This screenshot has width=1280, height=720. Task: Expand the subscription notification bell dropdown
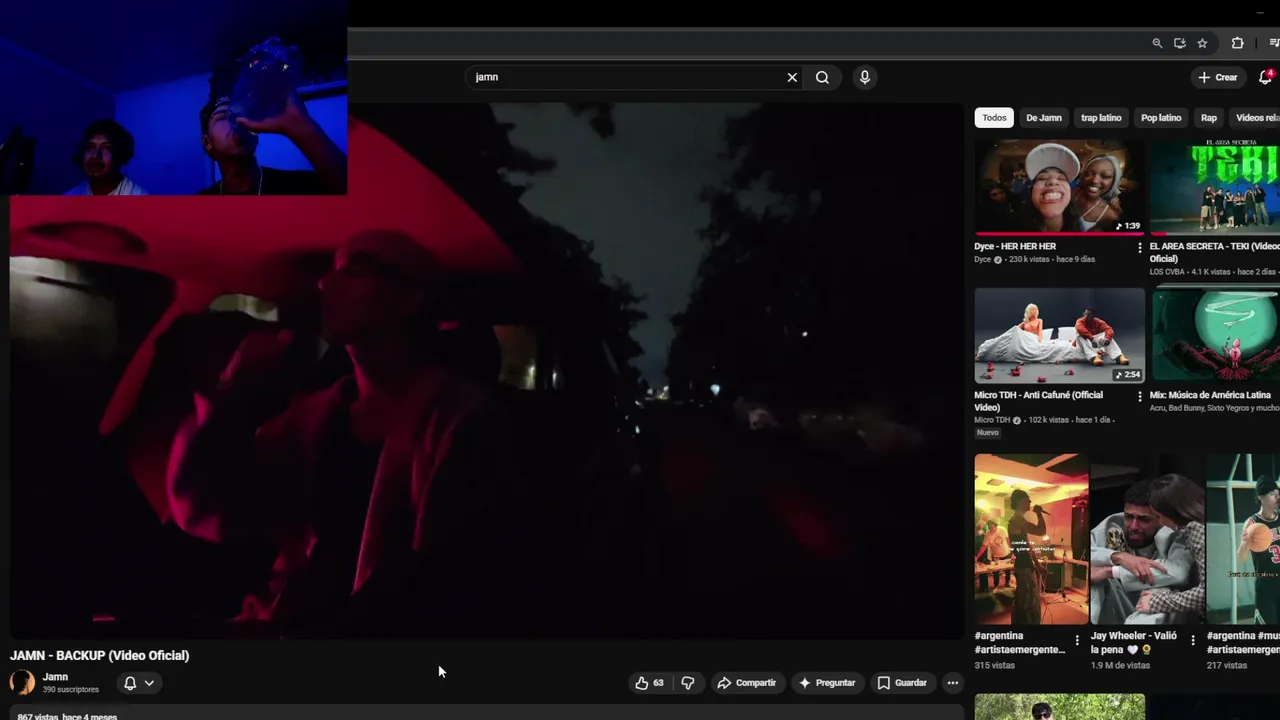coord(139,683)
